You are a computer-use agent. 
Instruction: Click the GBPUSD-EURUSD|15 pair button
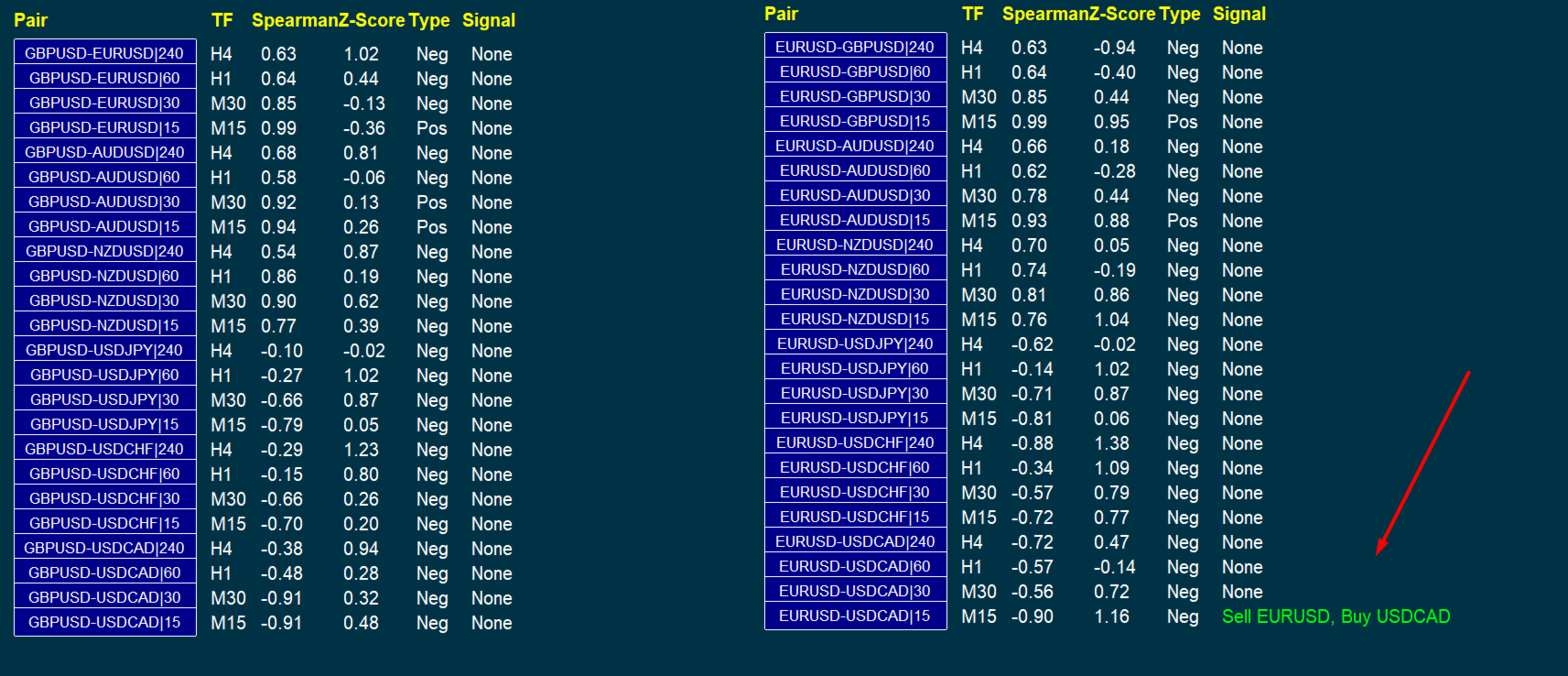point(104,127)
